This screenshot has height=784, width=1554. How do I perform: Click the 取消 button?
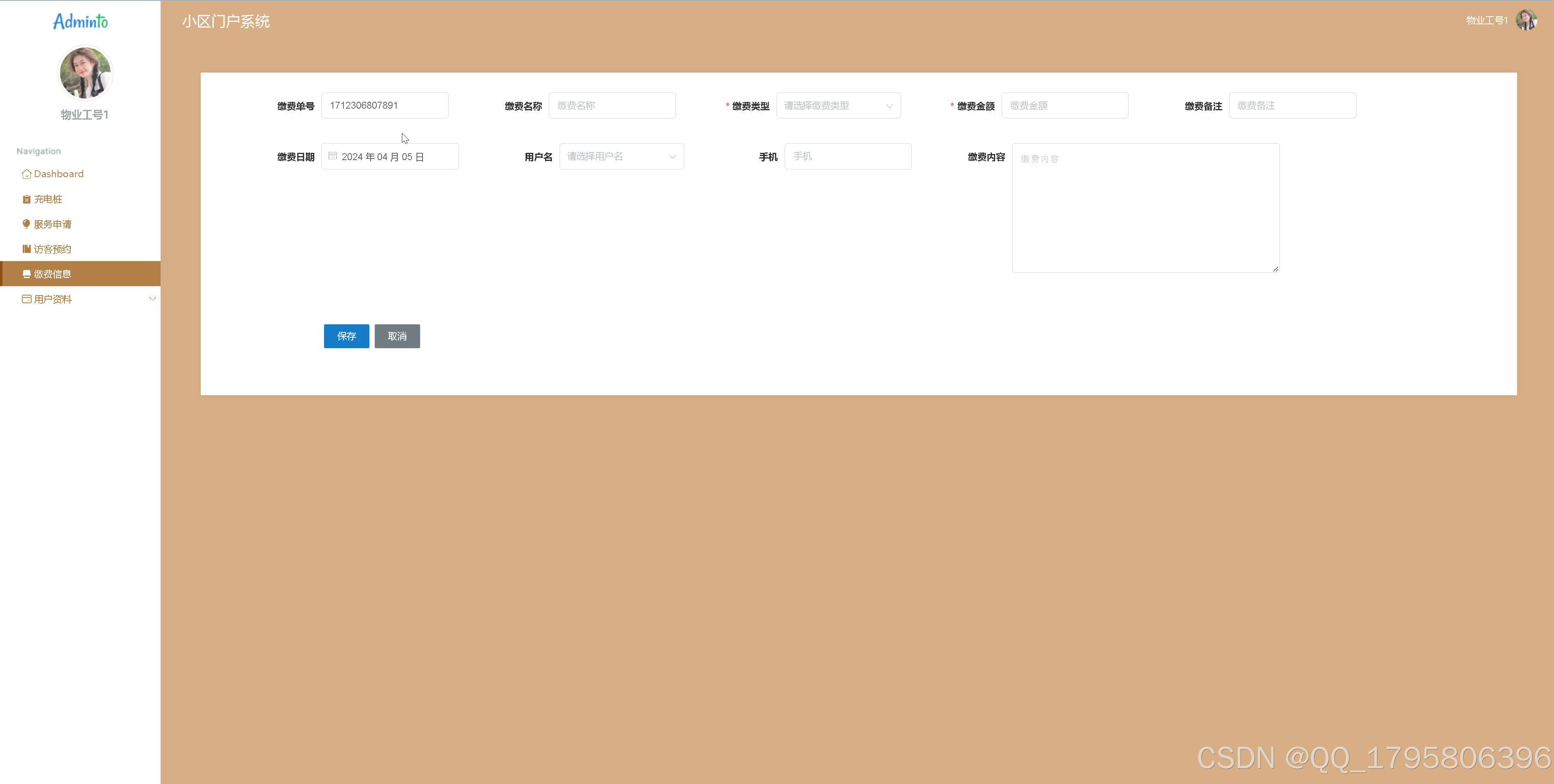397,336
